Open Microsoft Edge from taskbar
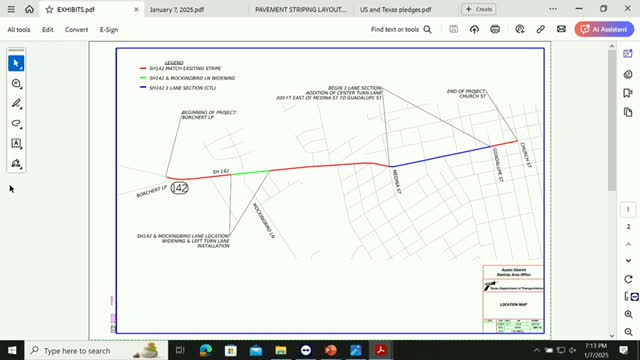The image size is (640, 360). (206, 350)
